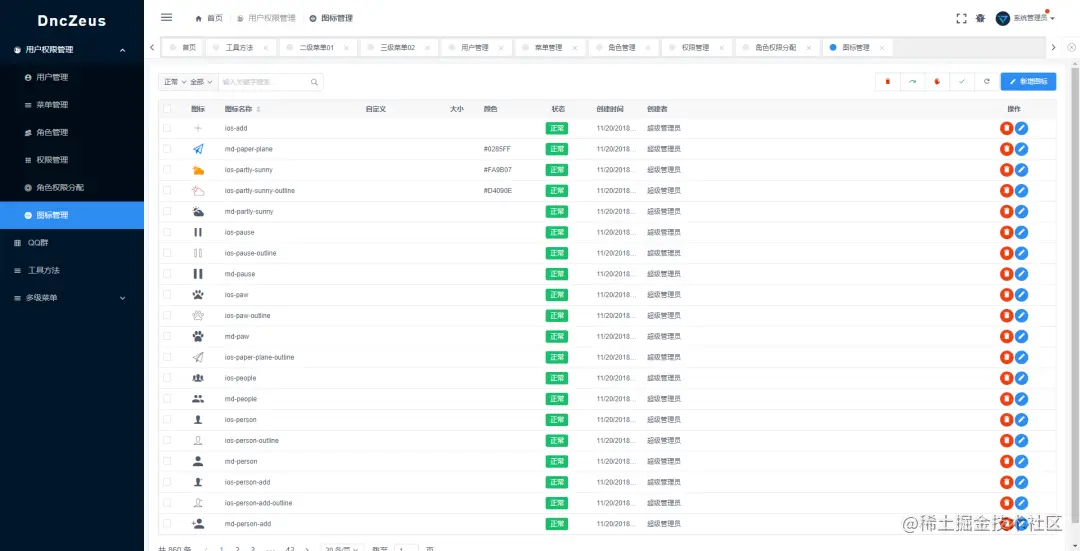Check the md-paper-plane row checkbox

pos(167,149)
